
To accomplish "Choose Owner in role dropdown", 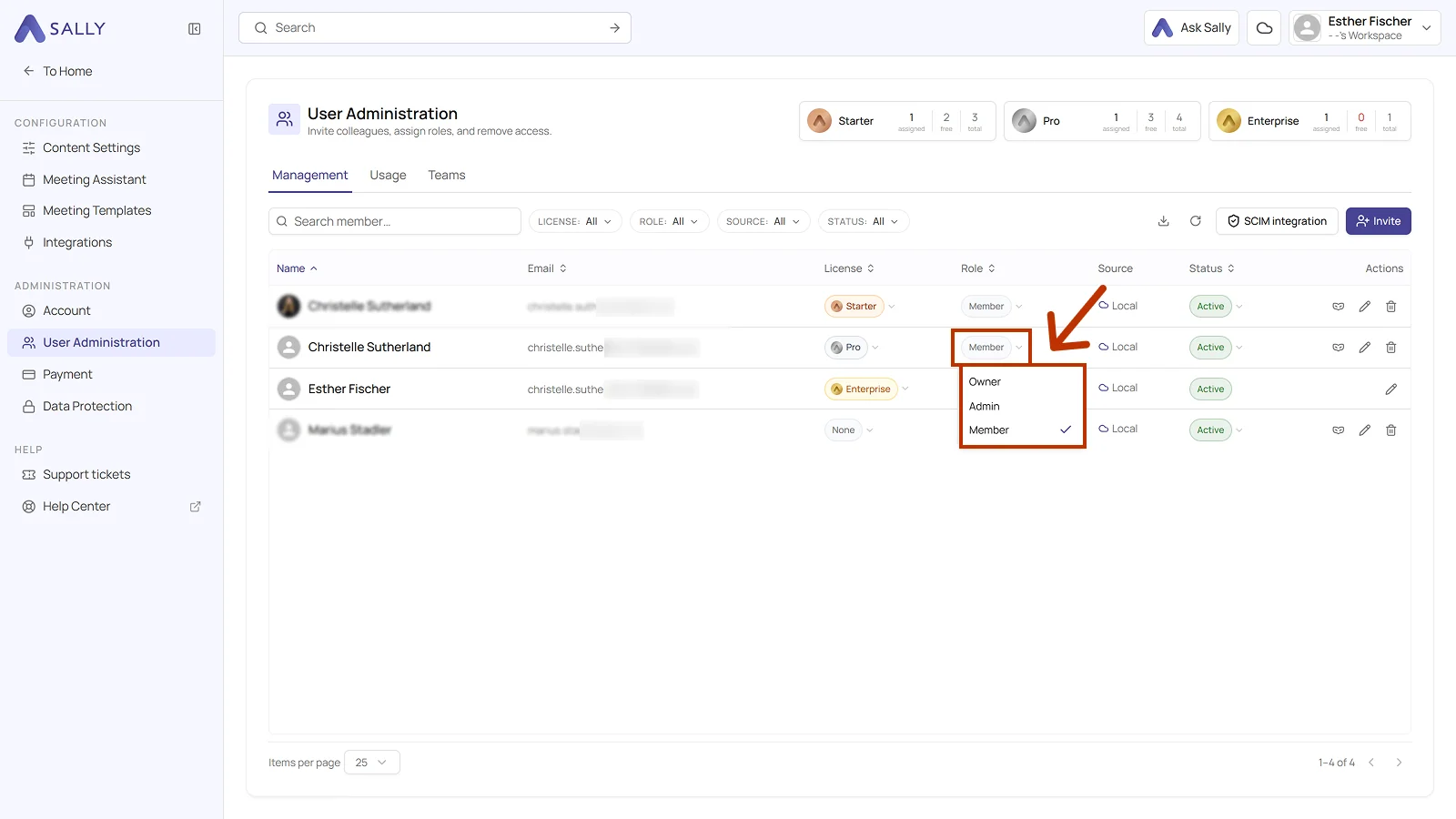I will coord(1021,382).
